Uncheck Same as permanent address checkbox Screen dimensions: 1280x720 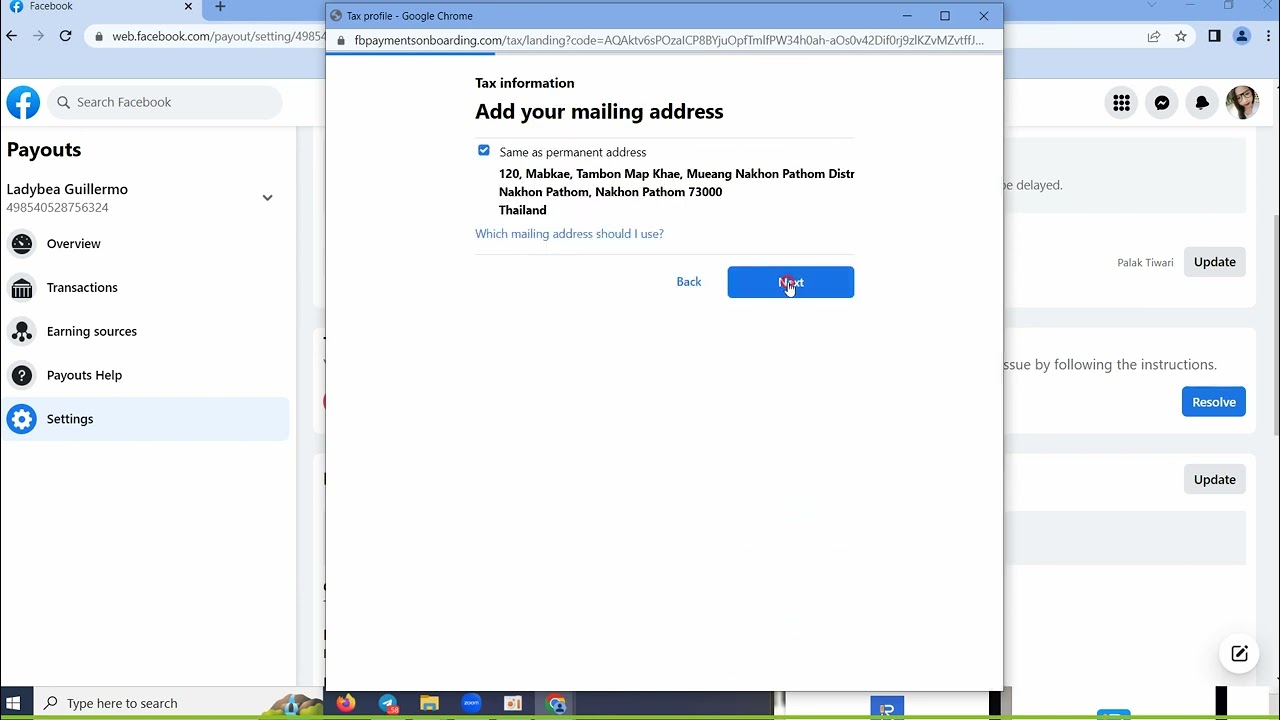click(x=484, y=151)
